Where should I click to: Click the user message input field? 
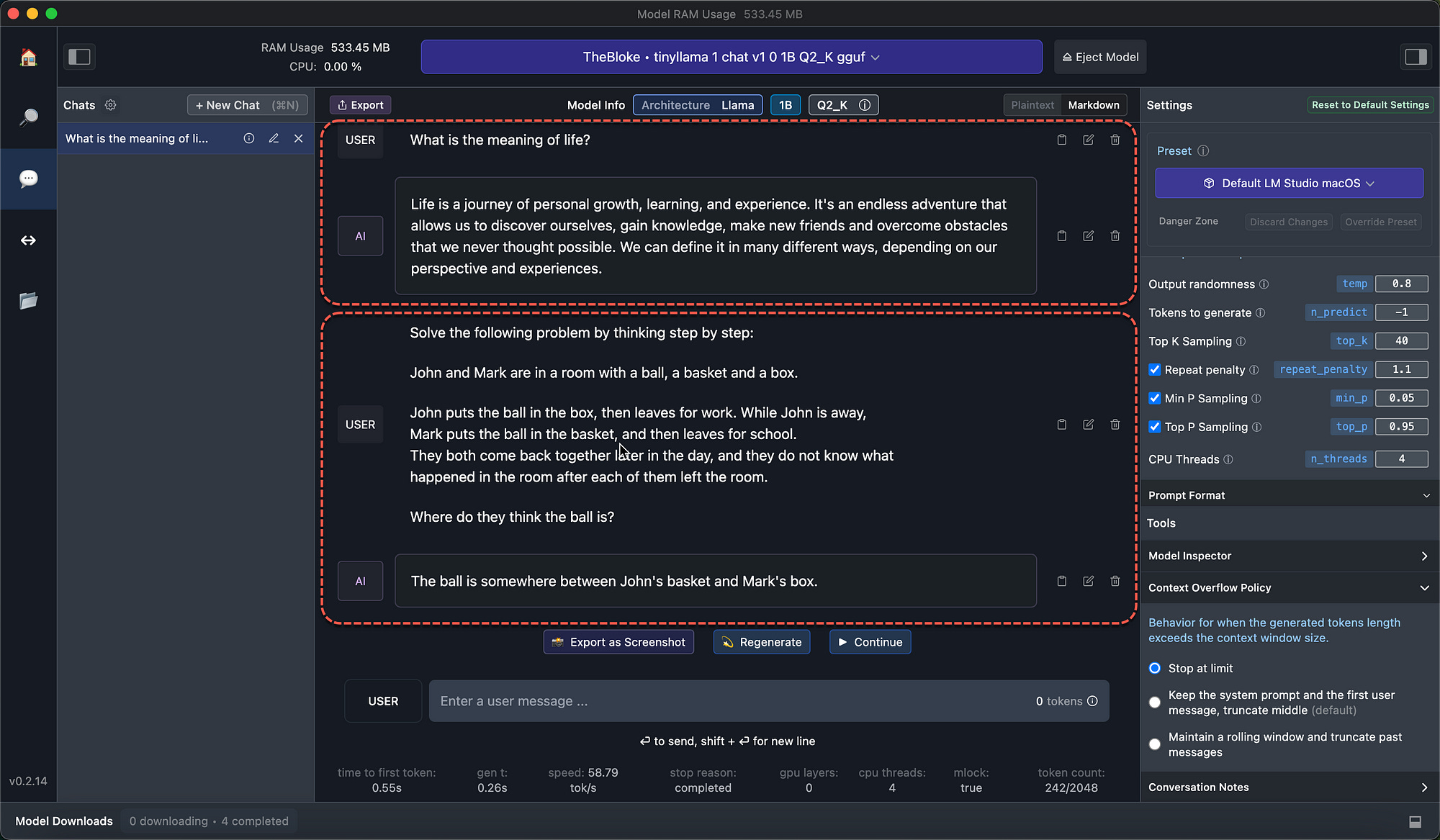[720, 700]
